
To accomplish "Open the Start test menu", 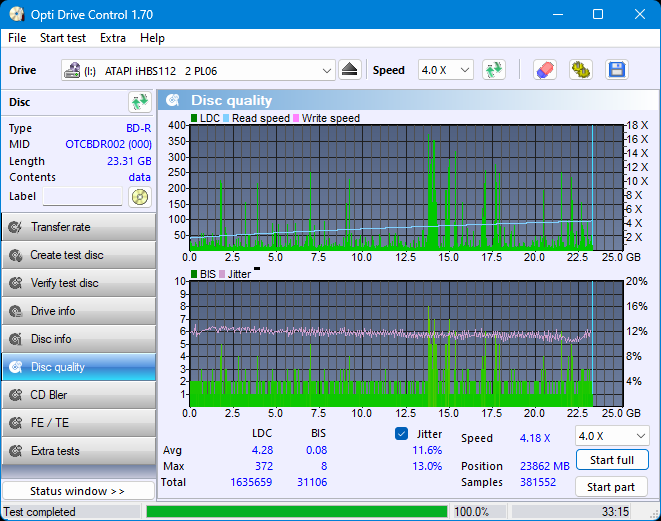I will tap(62, 38).
